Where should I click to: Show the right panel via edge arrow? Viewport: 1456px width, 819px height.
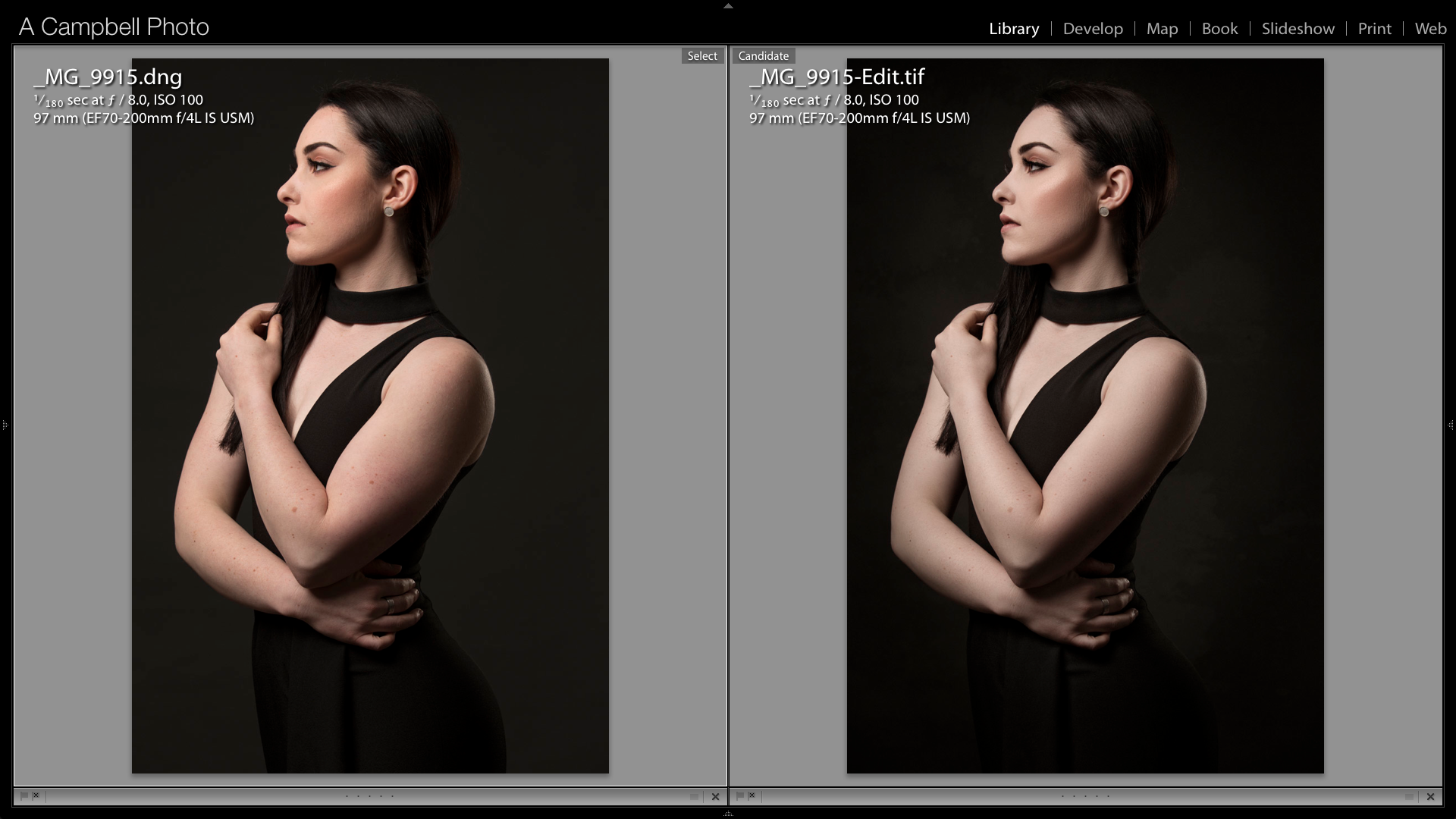1451,425
